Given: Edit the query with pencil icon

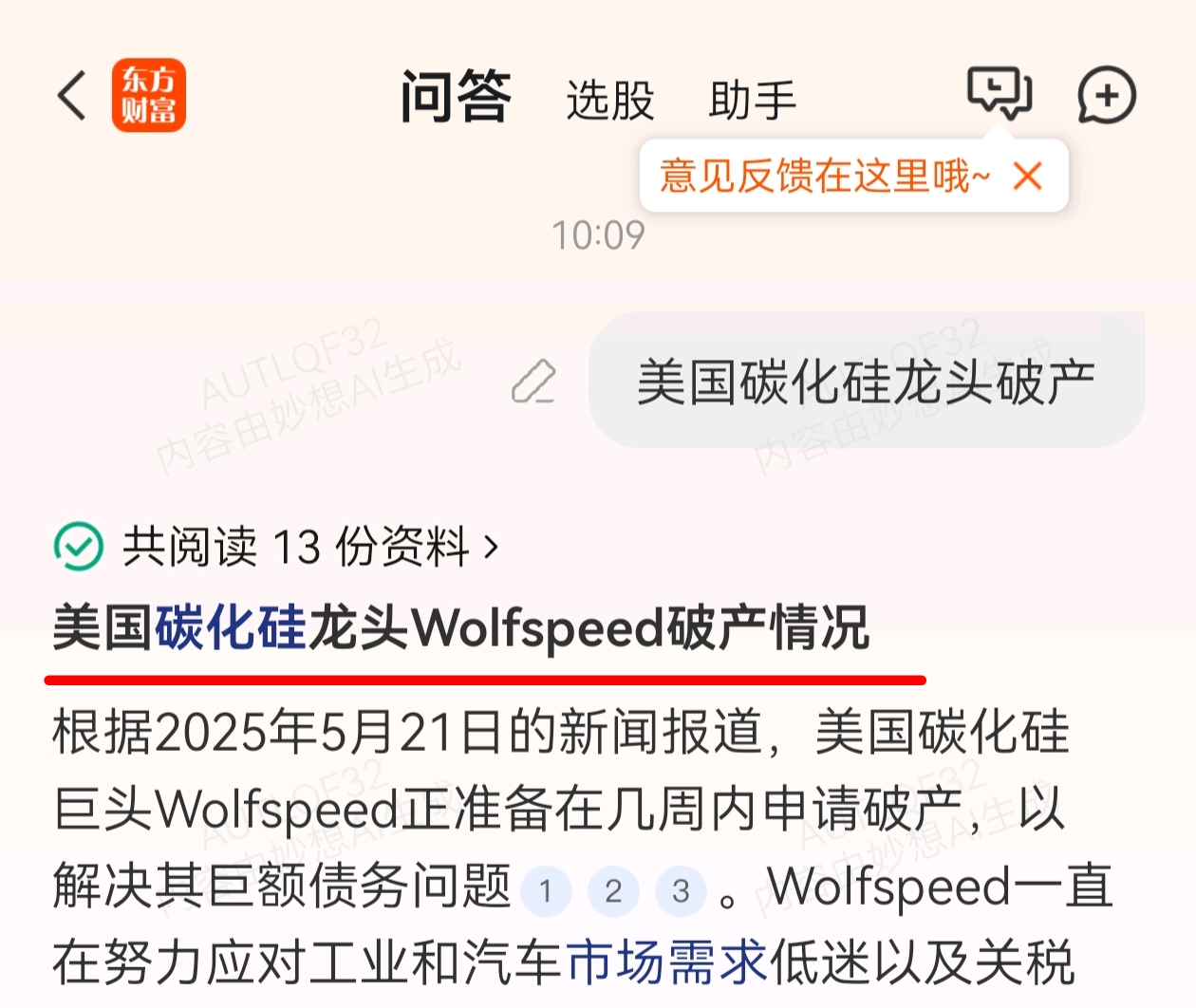Looking at the screenshot, I should pyautogui.click(x=533, y=382).
